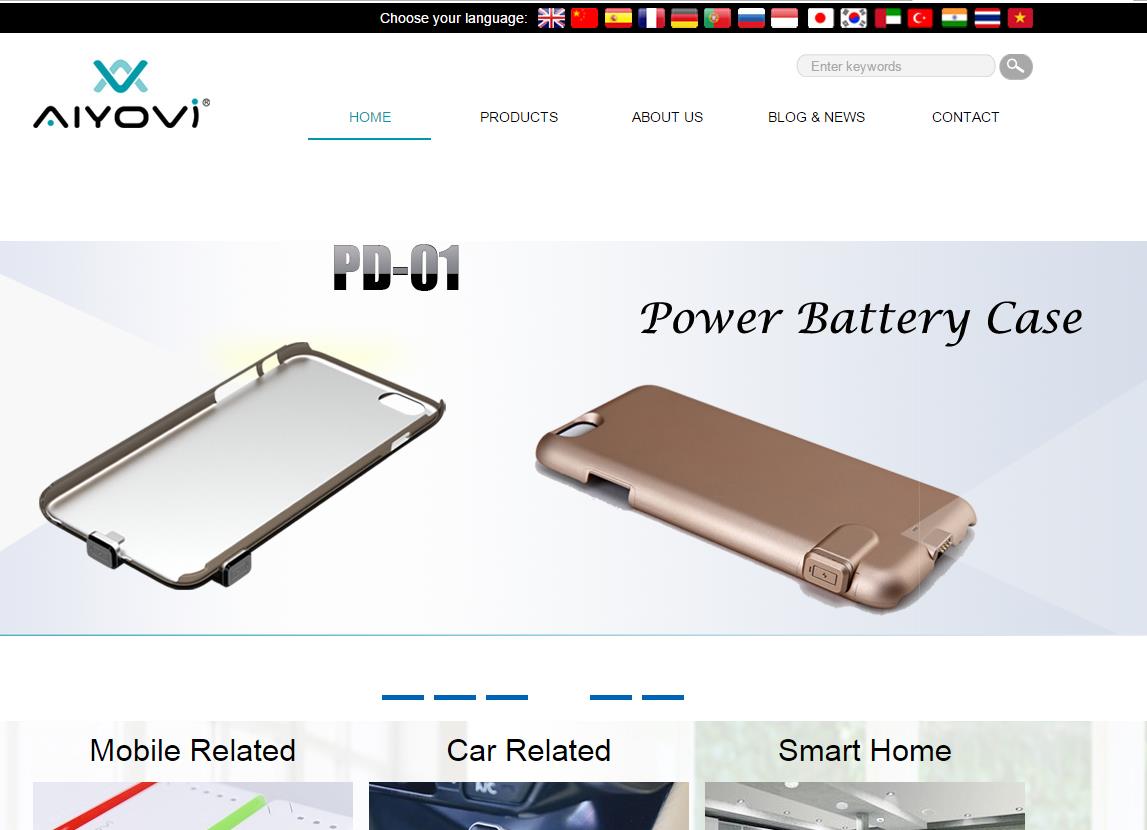Jump to the last banner slide indicator
The image size is (1147, 830).
pyautogui.click(x=663, y=697)
